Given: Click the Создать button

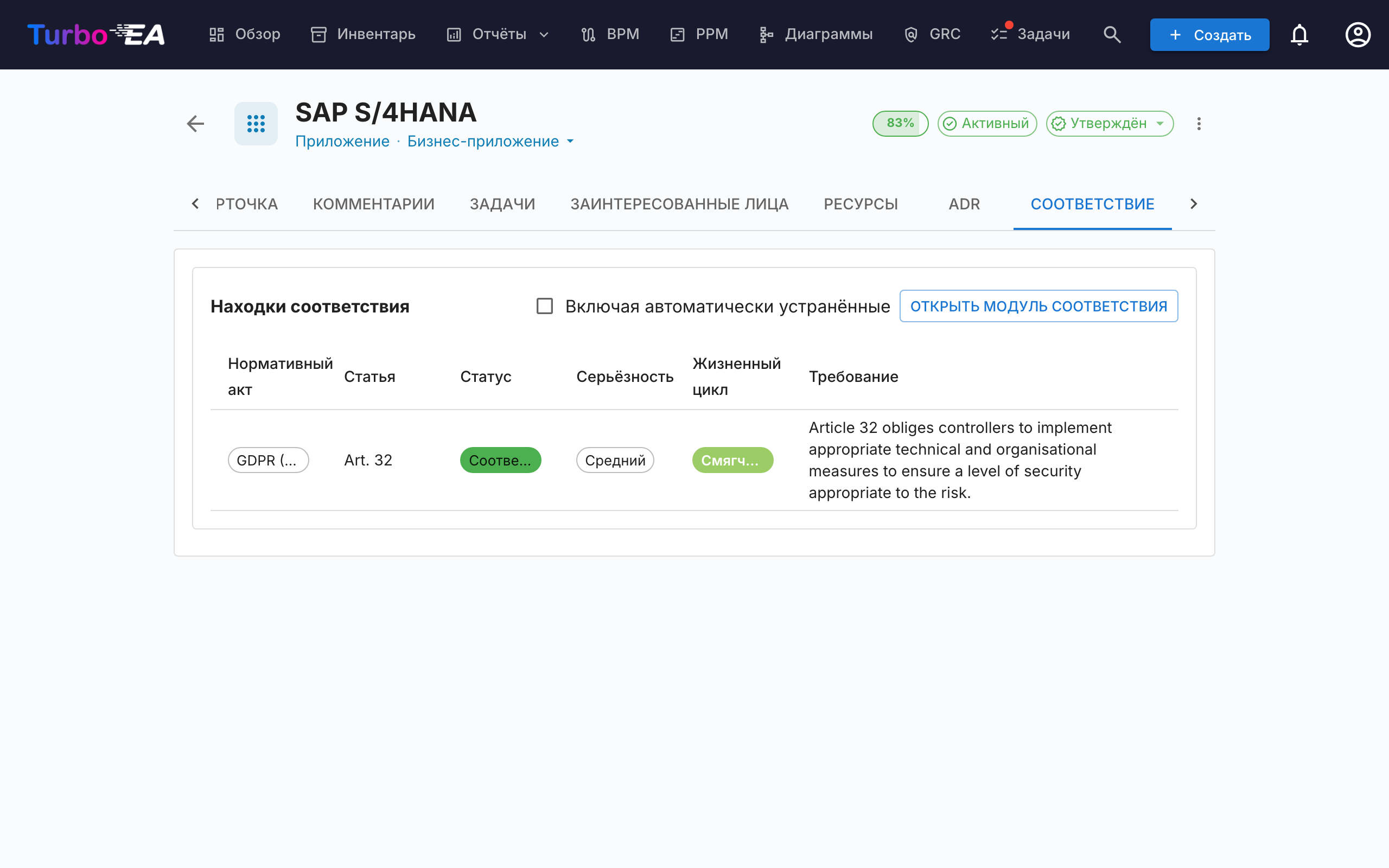Looking at the screenshot, I should pyautogui.click(x=1209, y=34).
